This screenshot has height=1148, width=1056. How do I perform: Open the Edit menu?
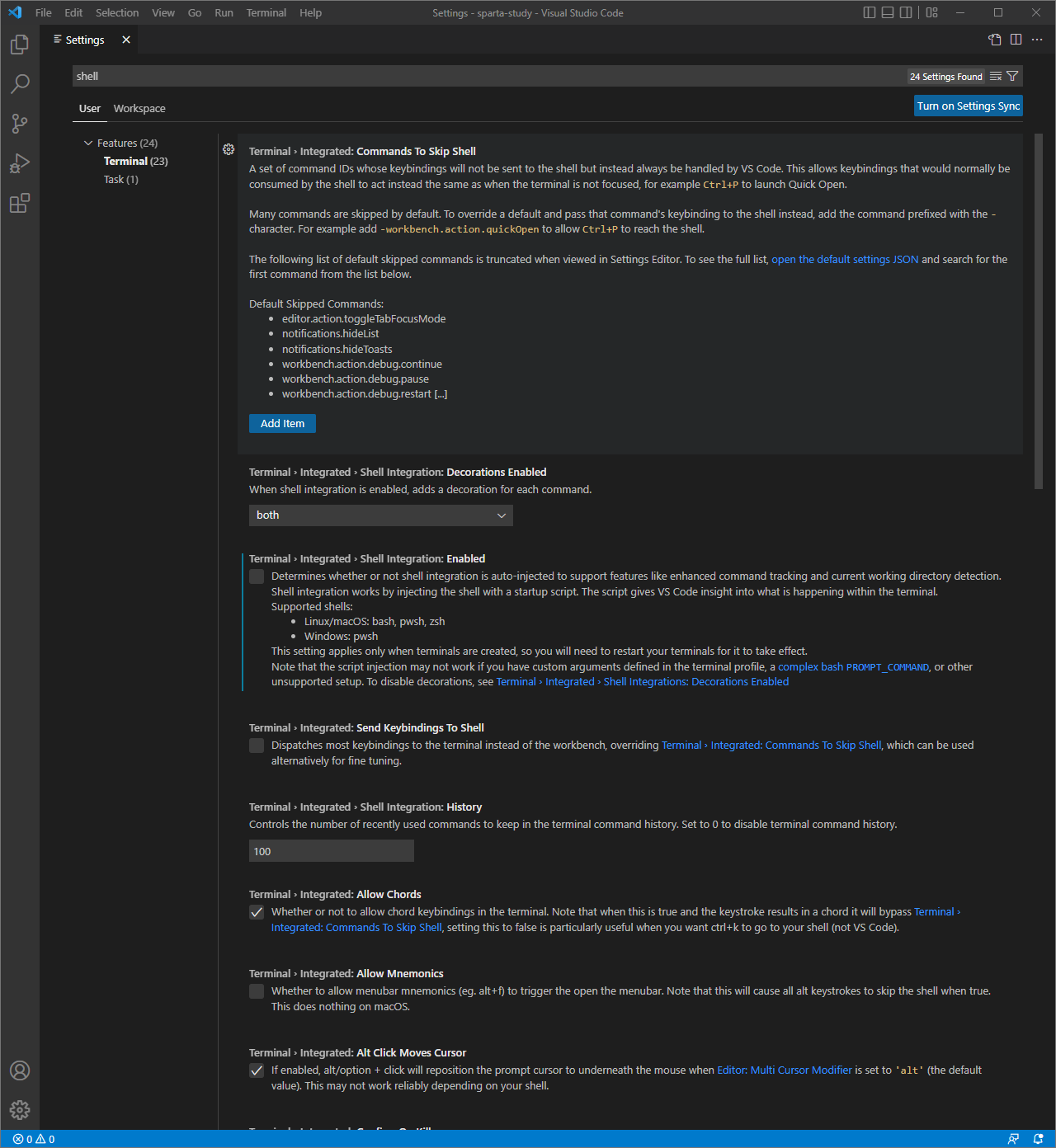(x=73, y=12)
